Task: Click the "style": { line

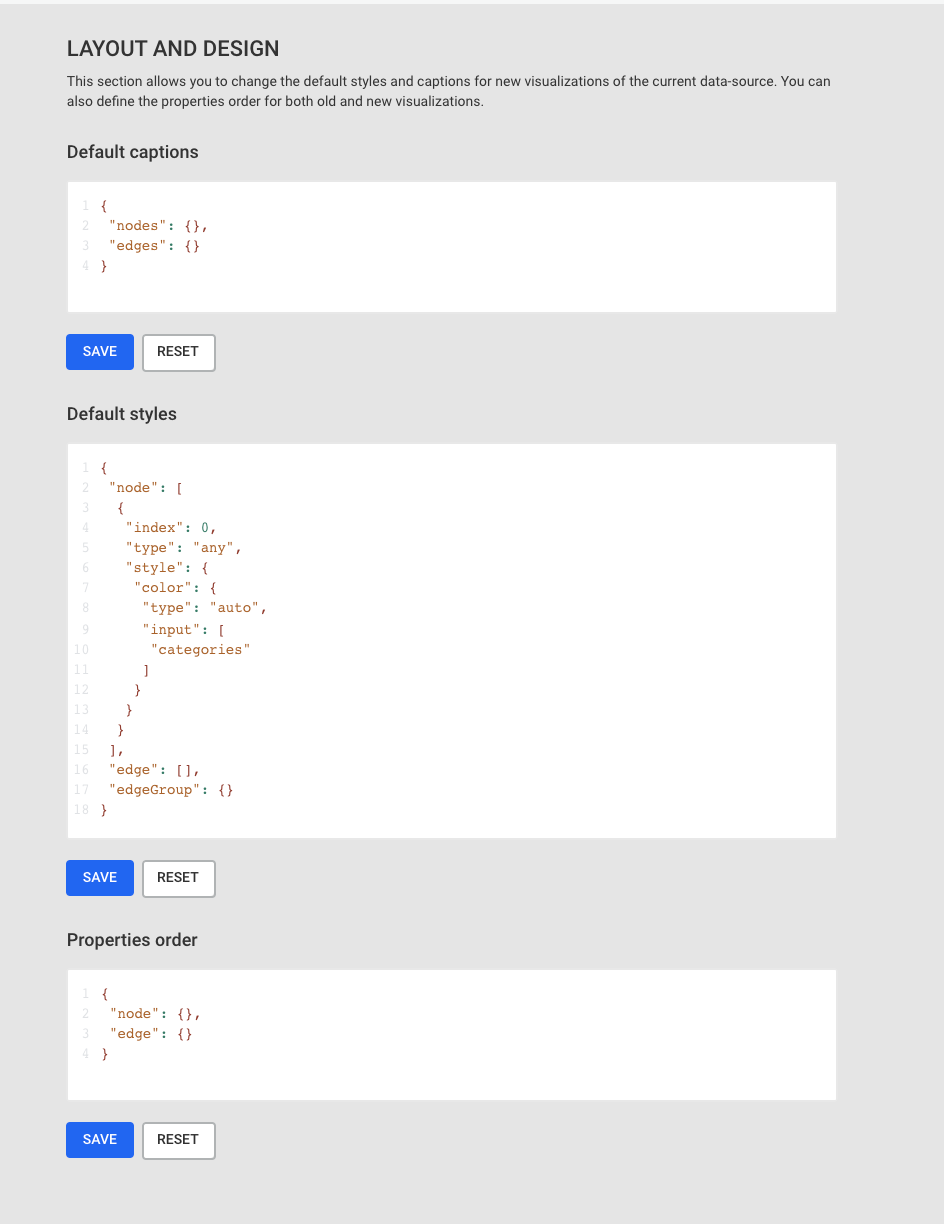Action: click(x=167, y=568)
